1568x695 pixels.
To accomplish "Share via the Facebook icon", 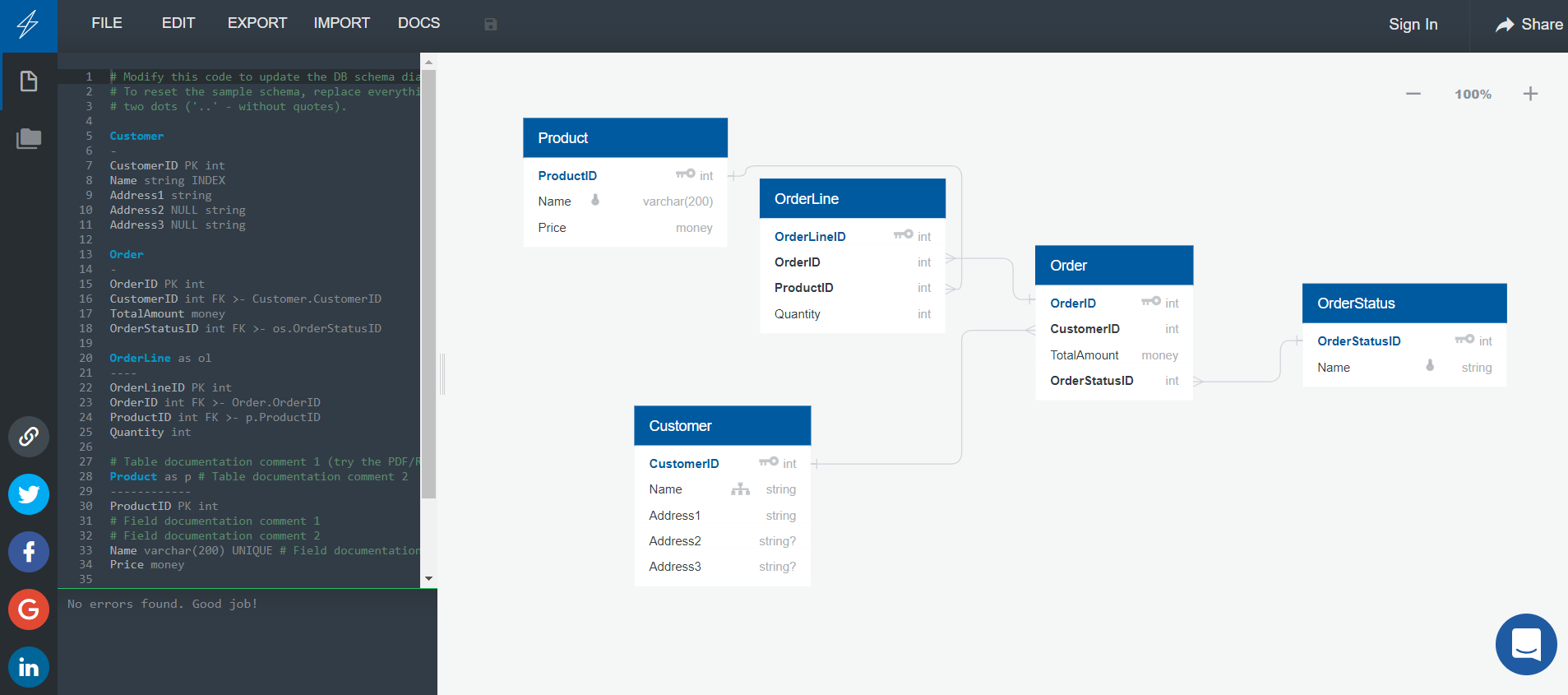I will point(29,552).
